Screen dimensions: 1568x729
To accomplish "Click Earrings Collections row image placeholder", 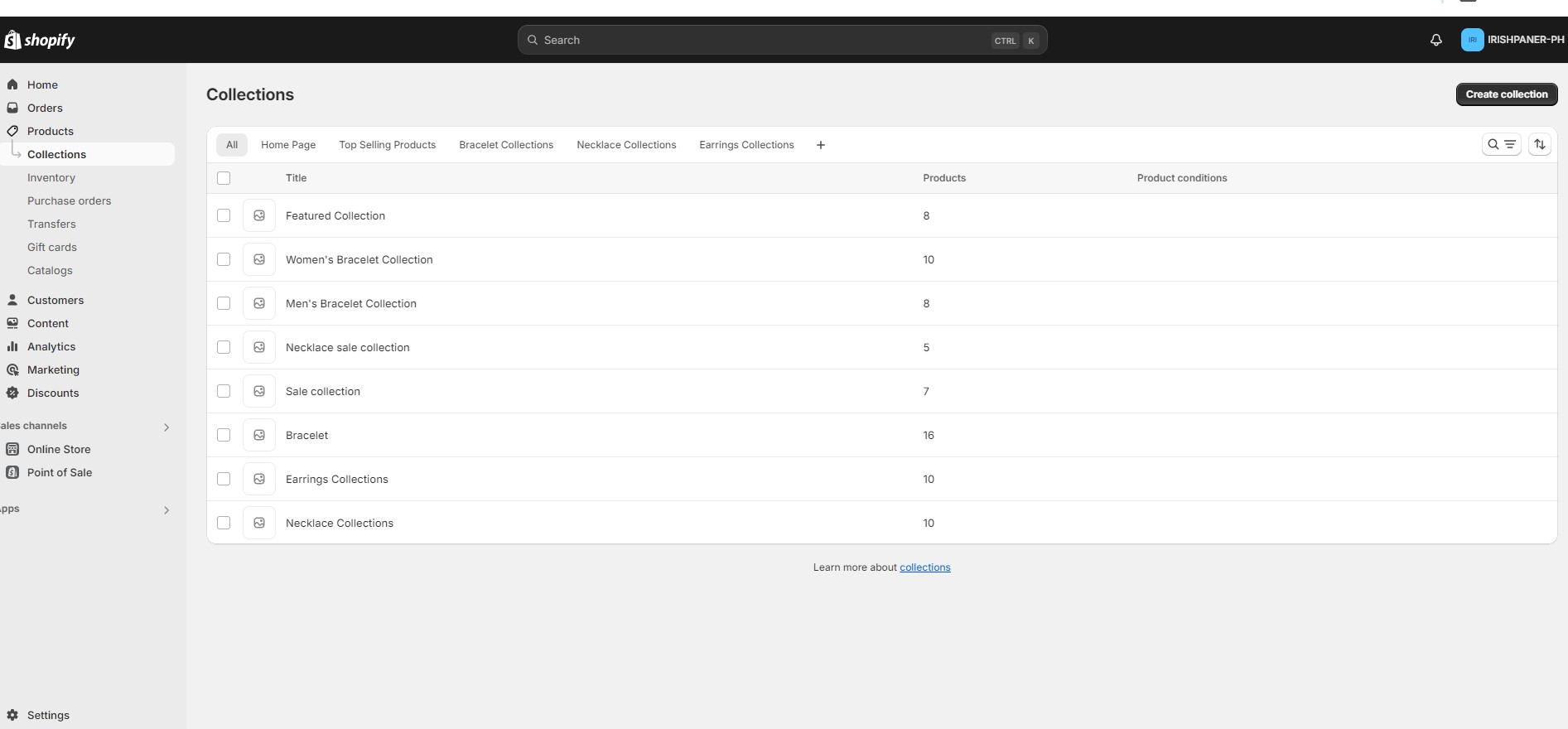I will (259, 479).
